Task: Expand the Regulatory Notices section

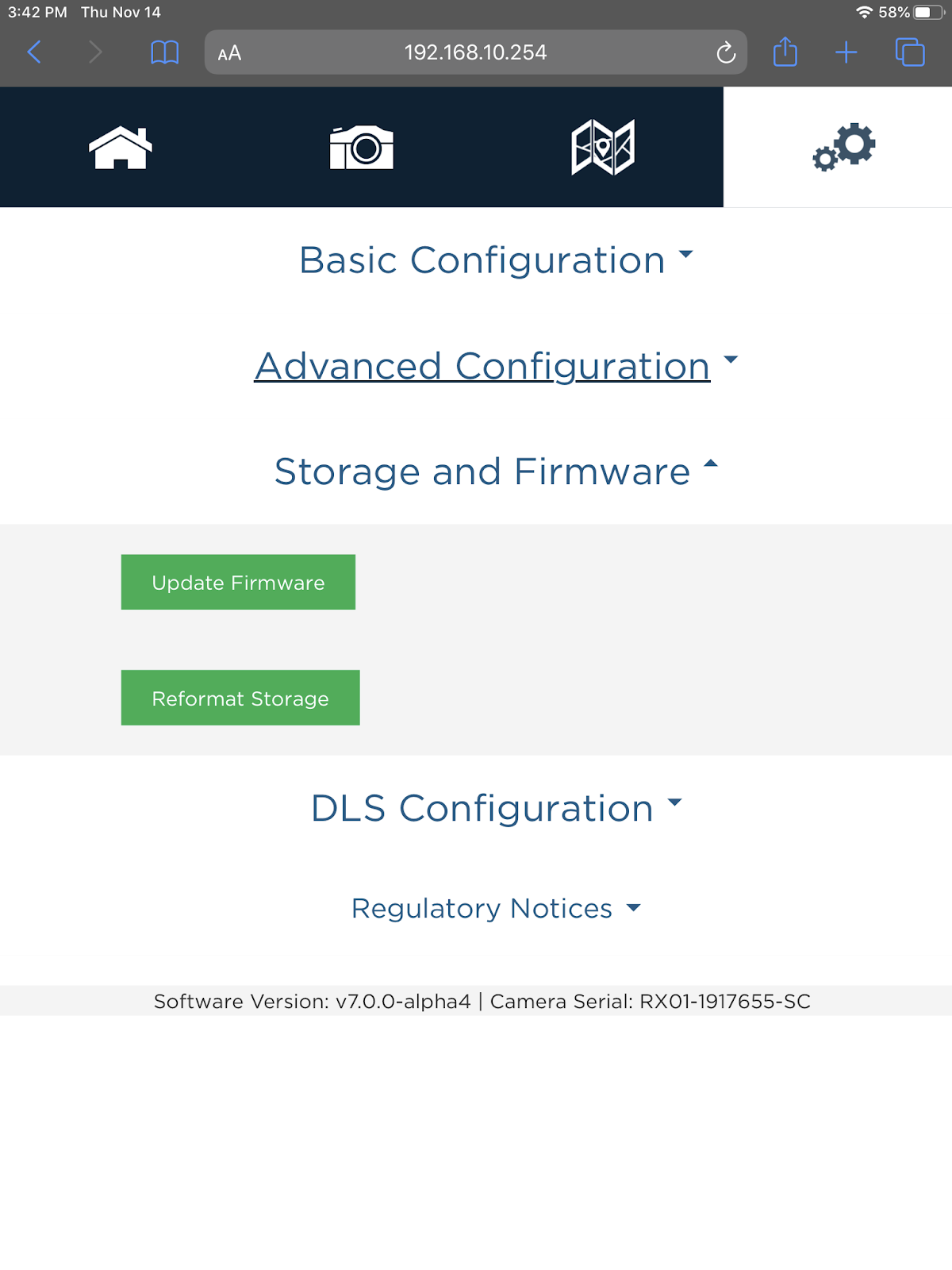Action: pos(496,908)
